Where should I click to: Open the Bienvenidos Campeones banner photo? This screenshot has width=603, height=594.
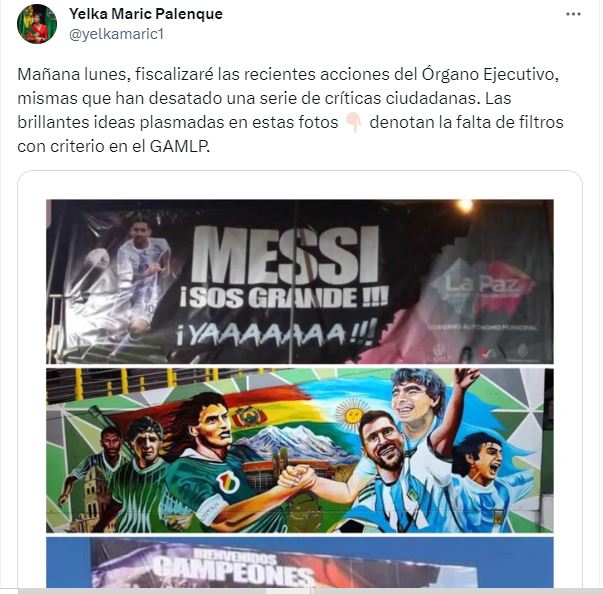300,562
